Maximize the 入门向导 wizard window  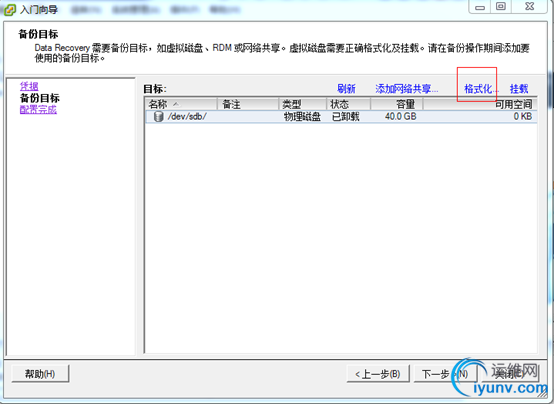tap(501, 7)
